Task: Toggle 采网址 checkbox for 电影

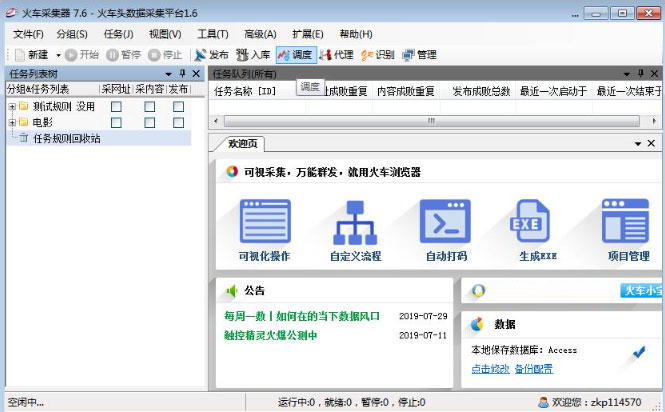Action: (x=116, y=123)
